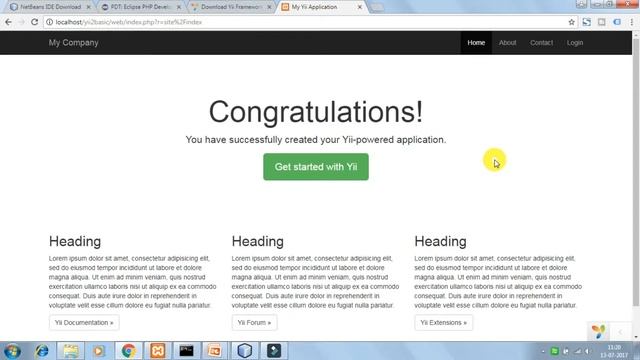Screen dimensions: 640x360
Task: Click the address bar URL field
Action: pyautogui.click(x=310, y=22)
